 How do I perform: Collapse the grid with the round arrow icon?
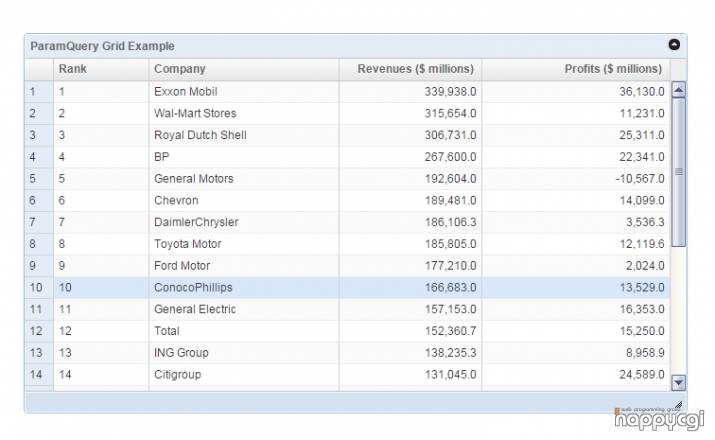click(674, 45)
